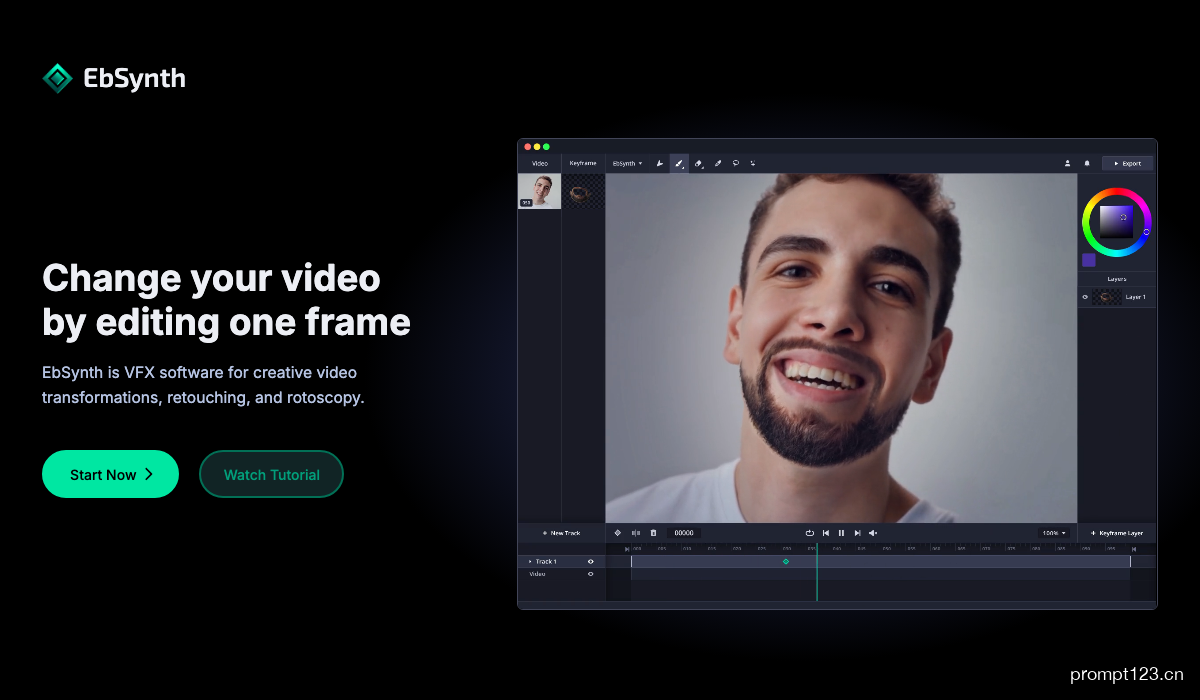Click the Export button

[x=1127, y=163]
